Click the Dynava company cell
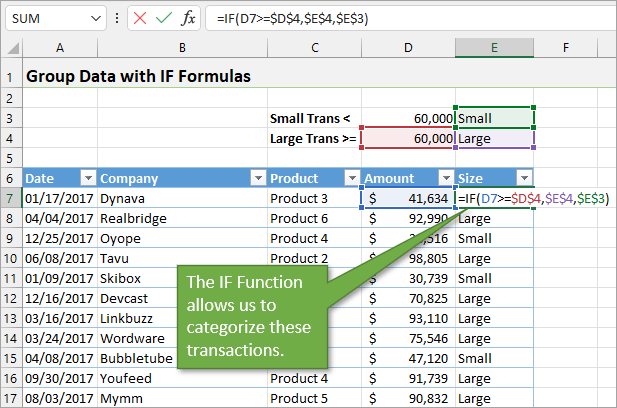Image resolution: width=617 pixels, height=408 pixels. tap(181, 198)
